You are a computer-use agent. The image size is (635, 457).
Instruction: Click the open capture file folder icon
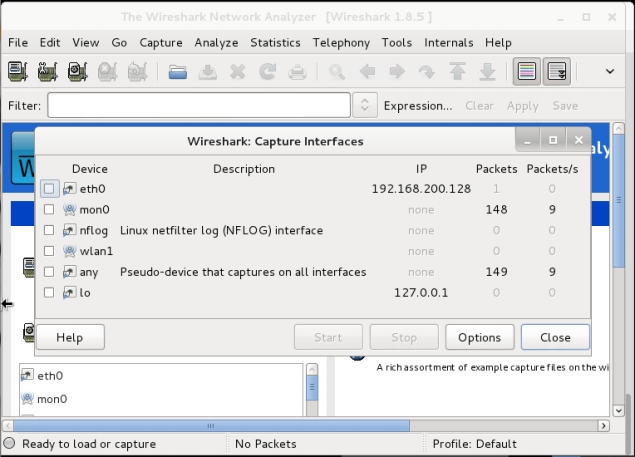click(178, 72)
